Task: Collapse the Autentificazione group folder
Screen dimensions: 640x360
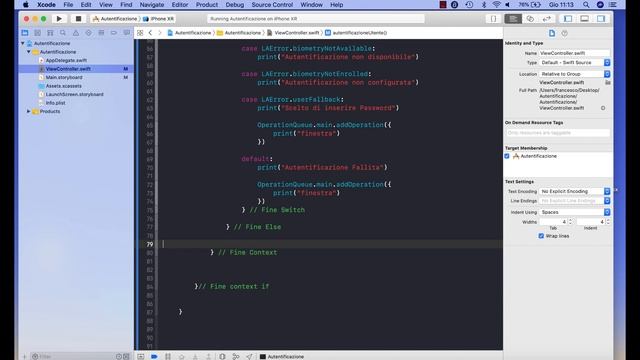Action: (29, 52)
